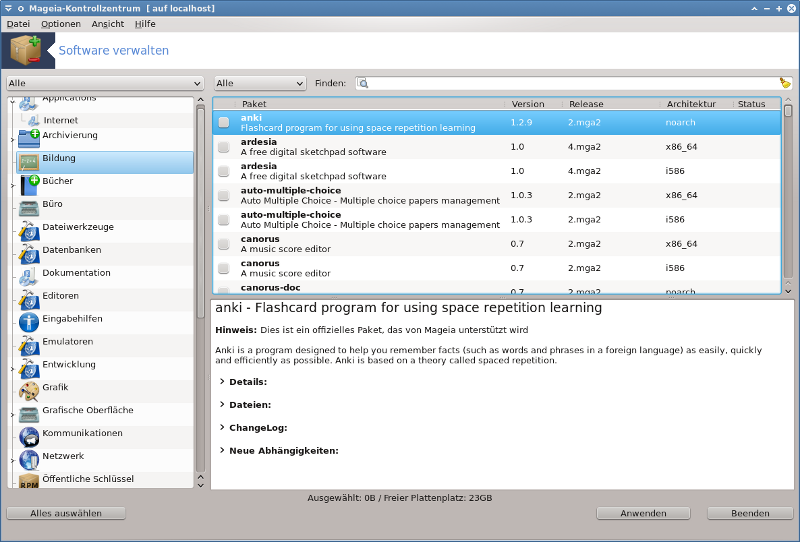Click the canorus-doc package row
This screenshot has width=800, height=542.
coord(496,289)
